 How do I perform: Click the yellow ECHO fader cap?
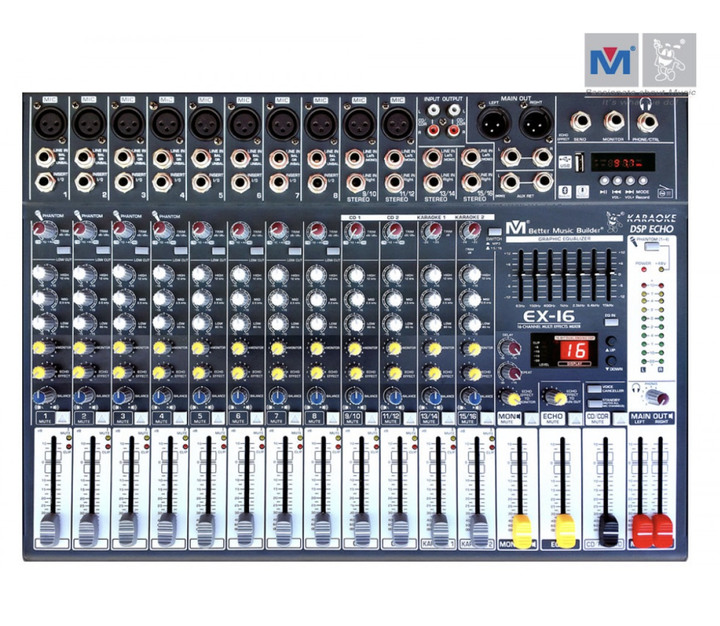click(x=565, y=531)
